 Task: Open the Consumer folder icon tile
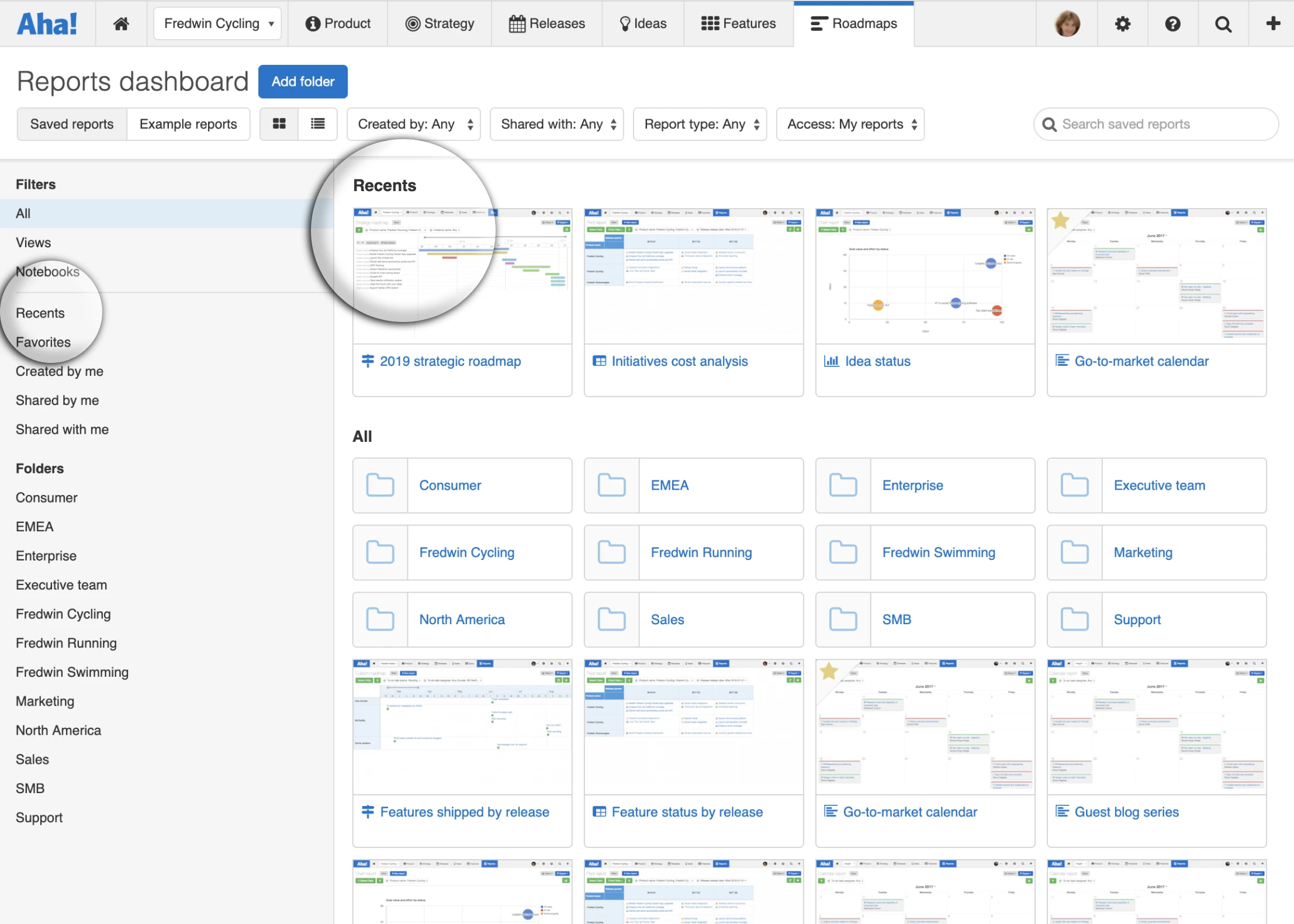click(380, 485)
